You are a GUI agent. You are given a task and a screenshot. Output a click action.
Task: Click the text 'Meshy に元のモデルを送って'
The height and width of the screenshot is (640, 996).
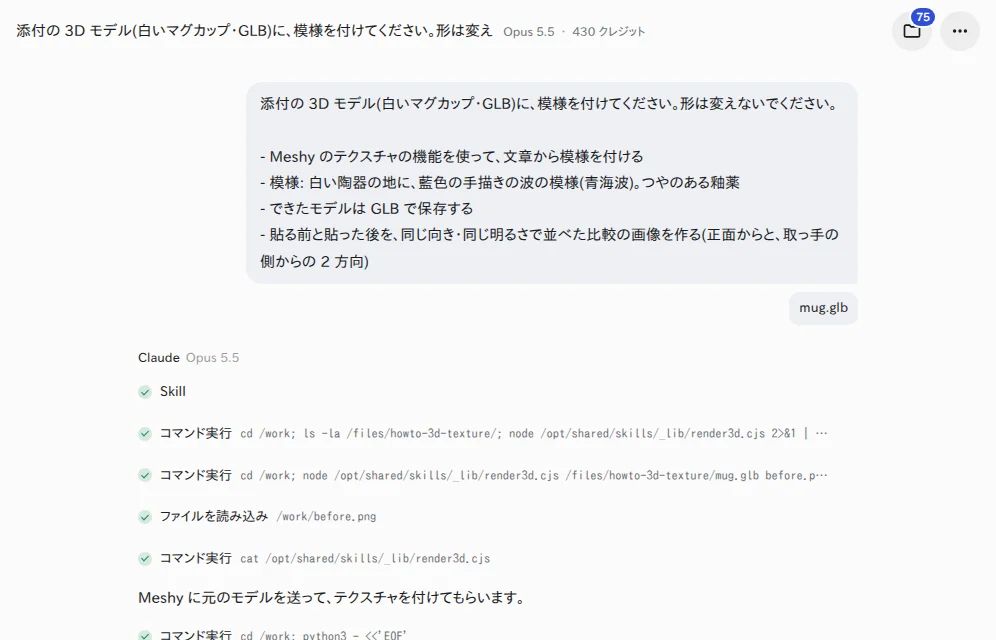(233, 598)
